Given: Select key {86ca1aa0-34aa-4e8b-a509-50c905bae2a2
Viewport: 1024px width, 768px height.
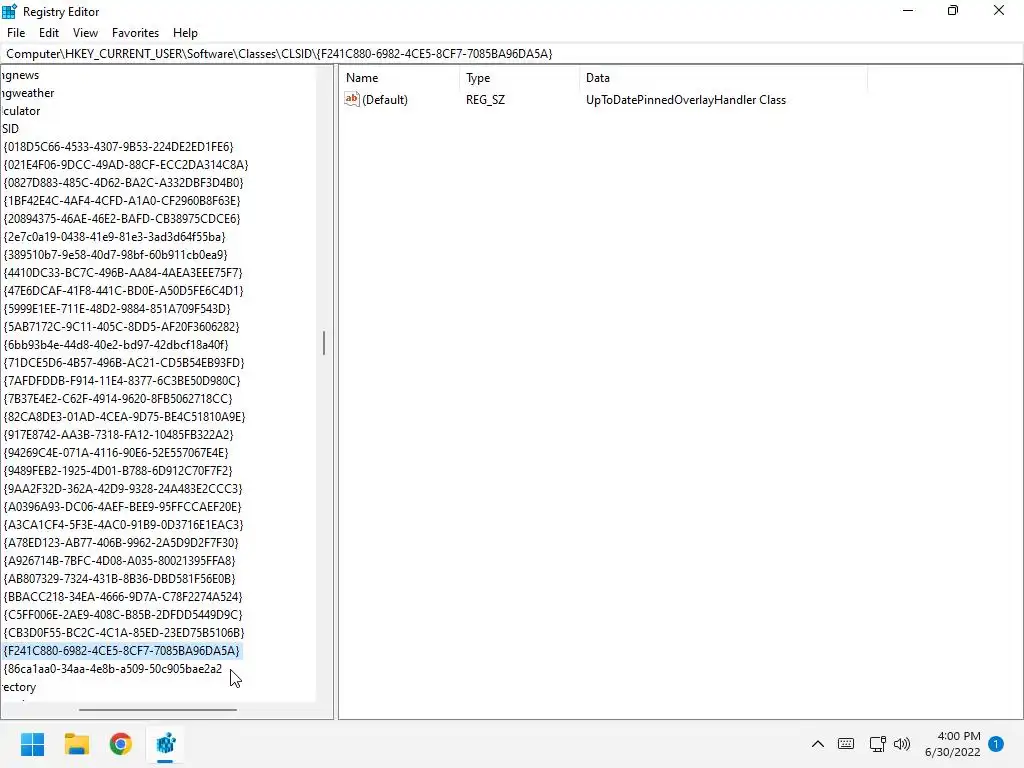Looking at the screenshot, I should click(112, 669).
